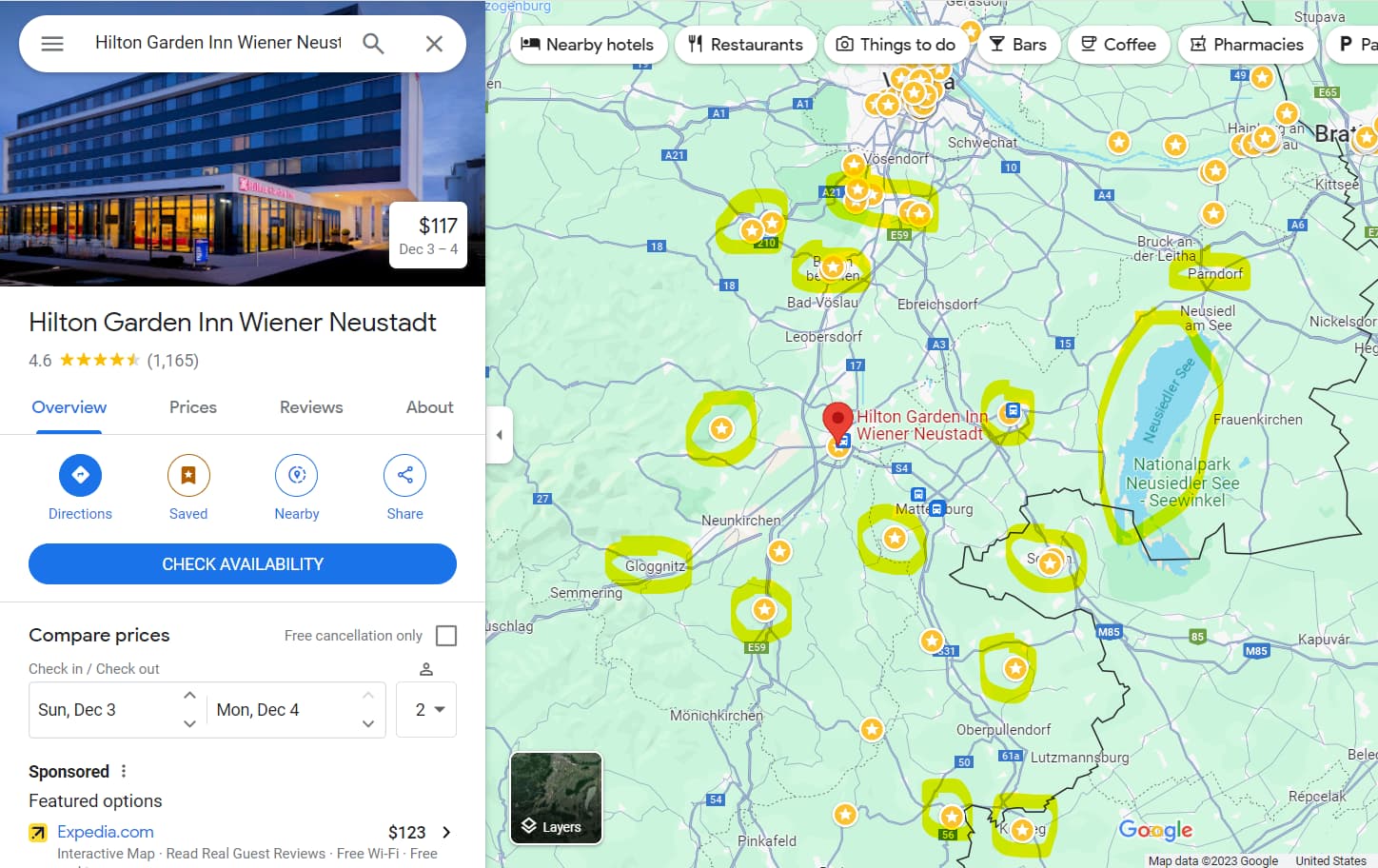
Task: Select the Bars filter chip
Action: (1018, 45)
